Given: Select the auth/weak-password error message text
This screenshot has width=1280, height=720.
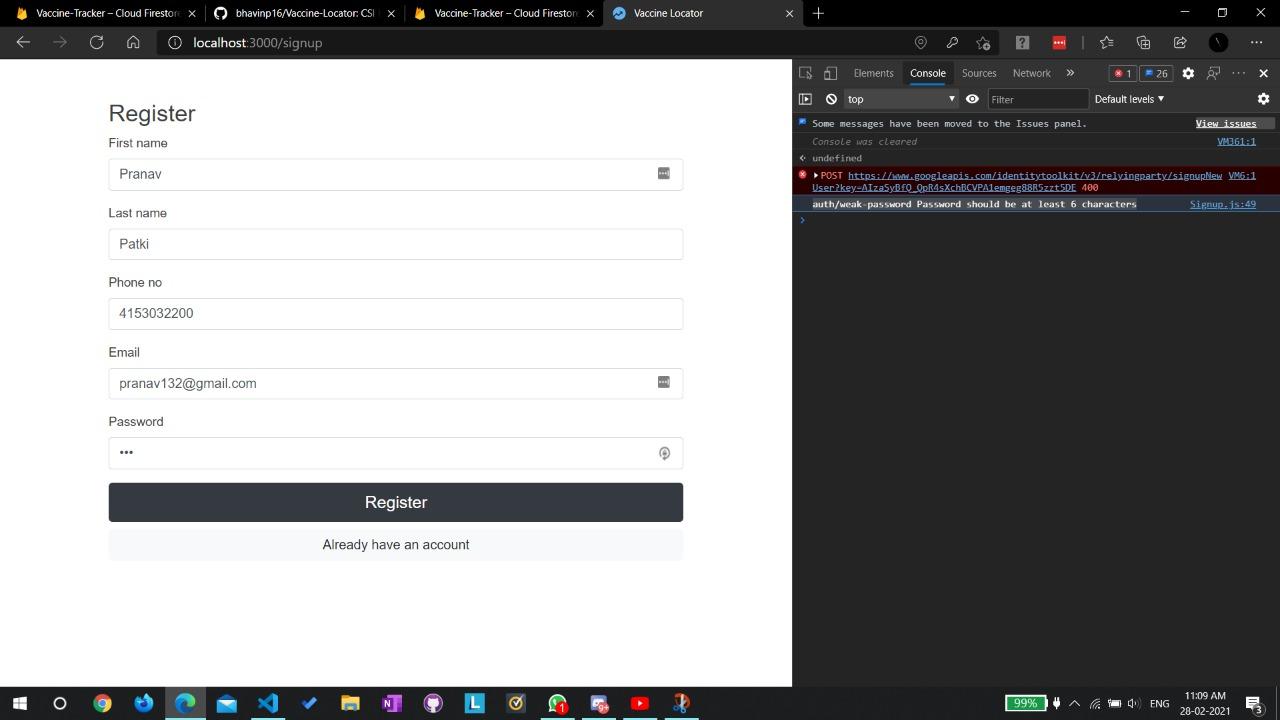Looking at the screenshot, I should coord(974,204).
